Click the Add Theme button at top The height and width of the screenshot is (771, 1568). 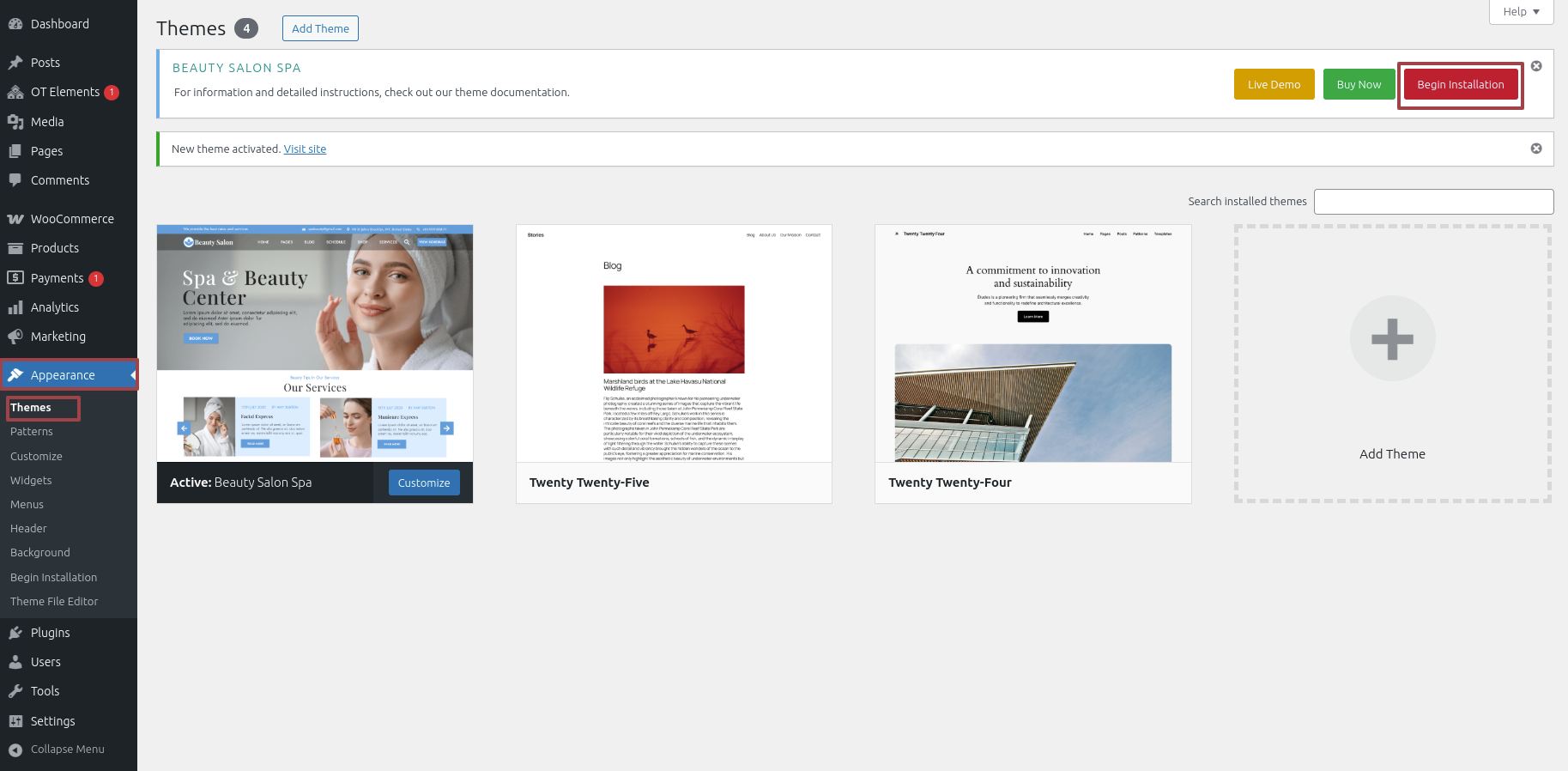coord(320,28)
